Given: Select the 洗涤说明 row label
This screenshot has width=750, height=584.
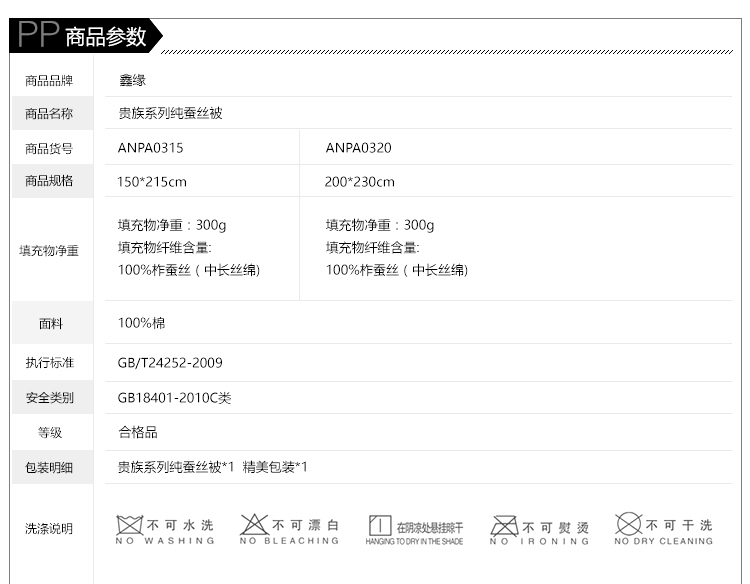Looking at the screenshot, I should (x=49, y=529).
